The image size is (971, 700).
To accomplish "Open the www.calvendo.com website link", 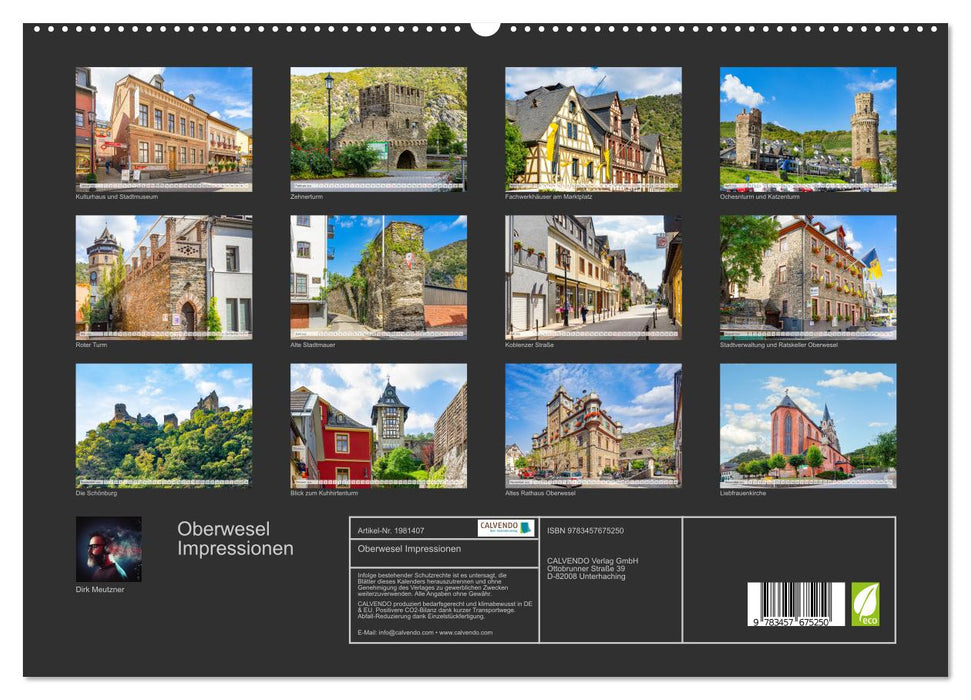I will click(x=466, y=632).
